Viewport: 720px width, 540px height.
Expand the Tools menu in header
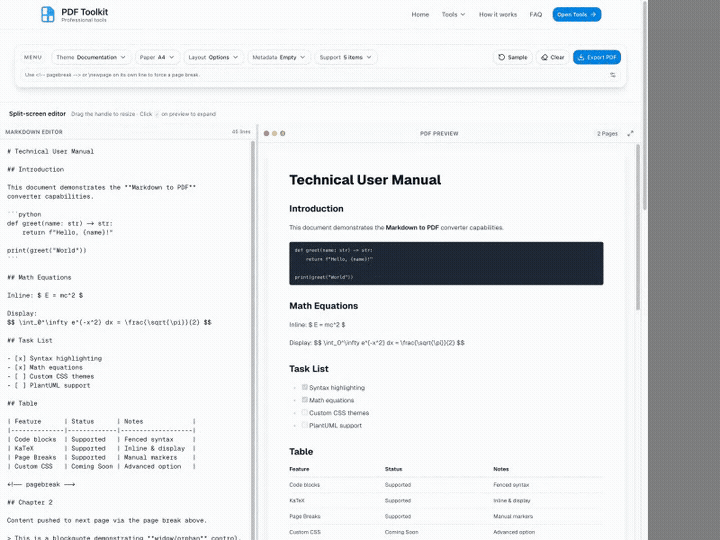pyautogui.click(x=453, y=14)
